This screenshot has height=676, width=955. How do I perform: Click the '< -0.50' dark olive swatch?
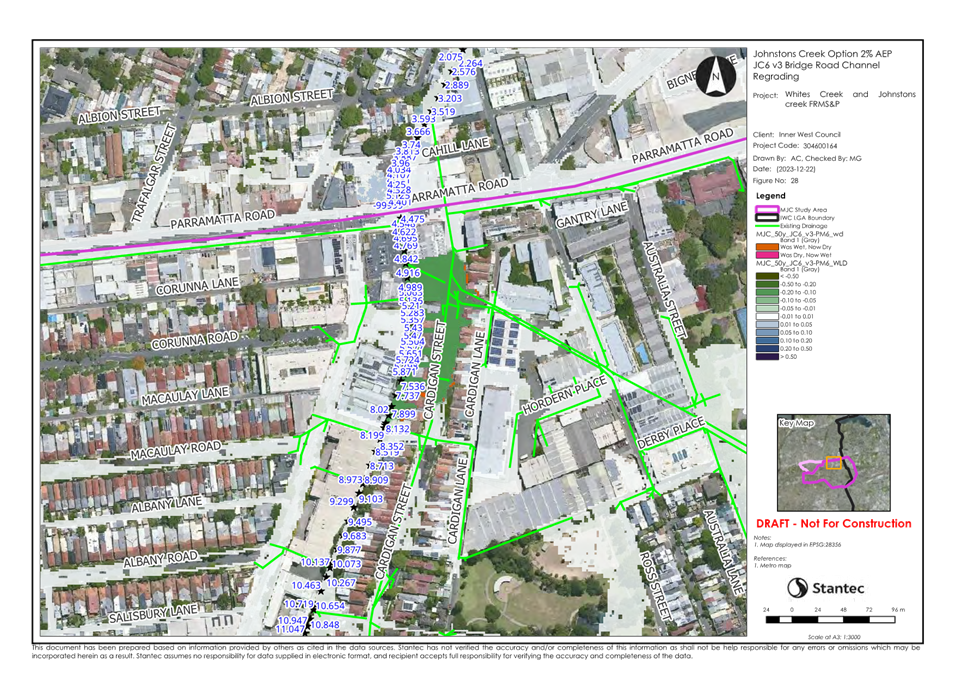click(767, 276)
